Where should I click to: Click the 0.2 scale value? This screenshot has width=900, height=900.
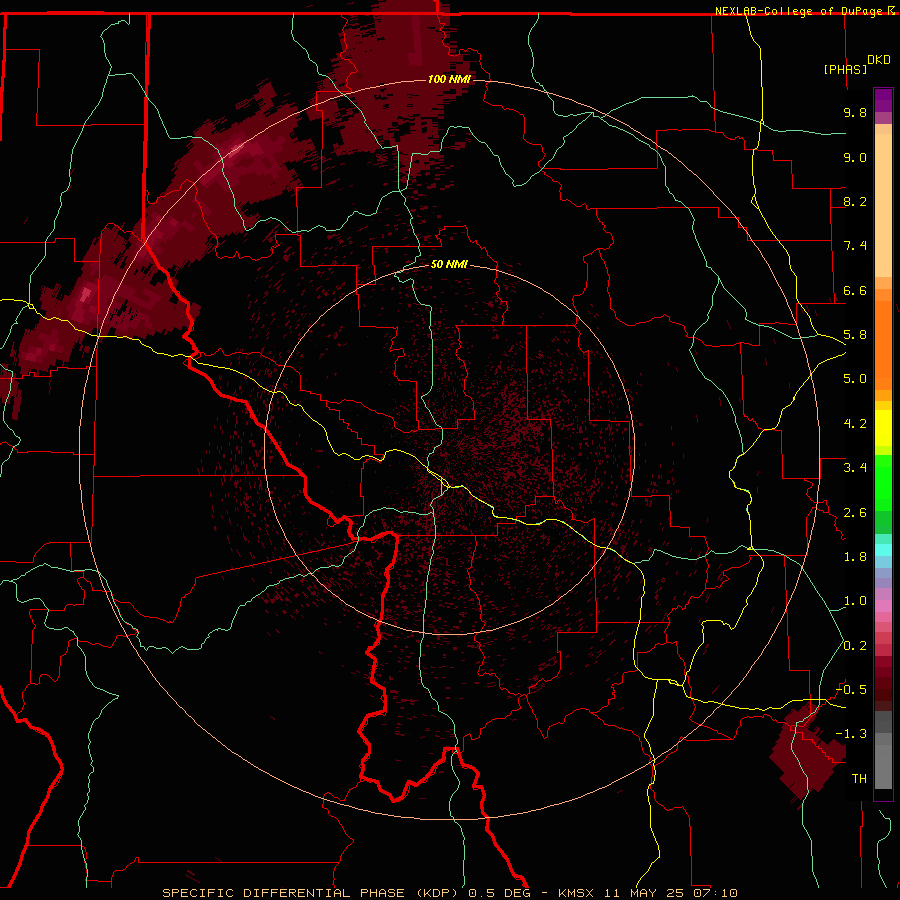pyautogui.click(x=855, y=646)
